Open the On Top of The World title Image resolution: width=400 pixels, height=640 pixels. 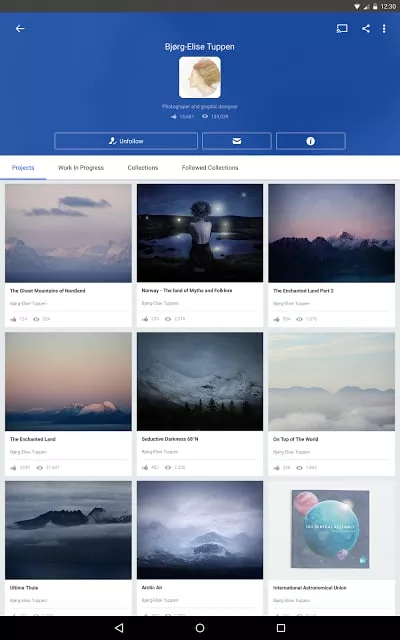point(296,439)
